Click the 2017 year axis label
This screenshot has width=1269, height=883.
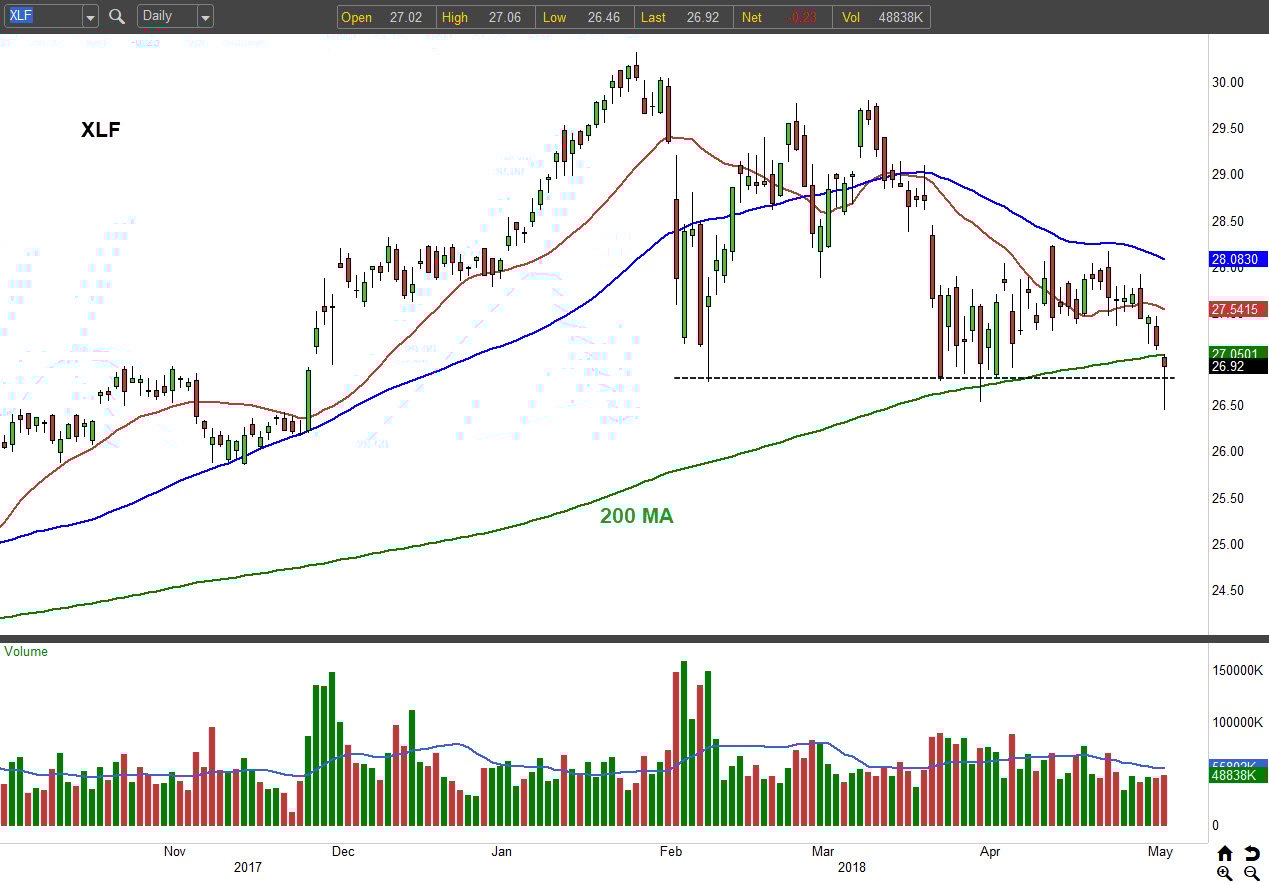pos(246,867)
